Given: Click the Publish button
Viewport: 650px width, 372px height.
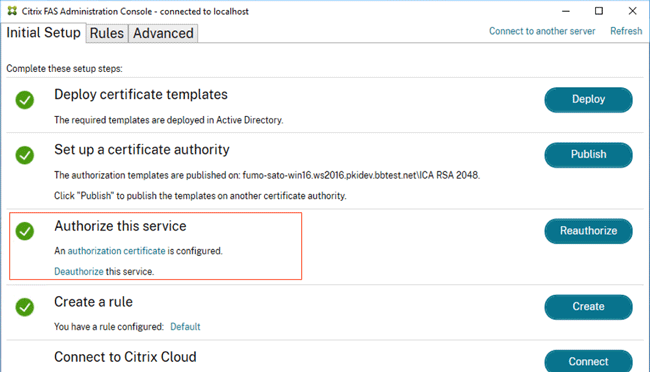Looking at the screenshot, I should point(588,155).
